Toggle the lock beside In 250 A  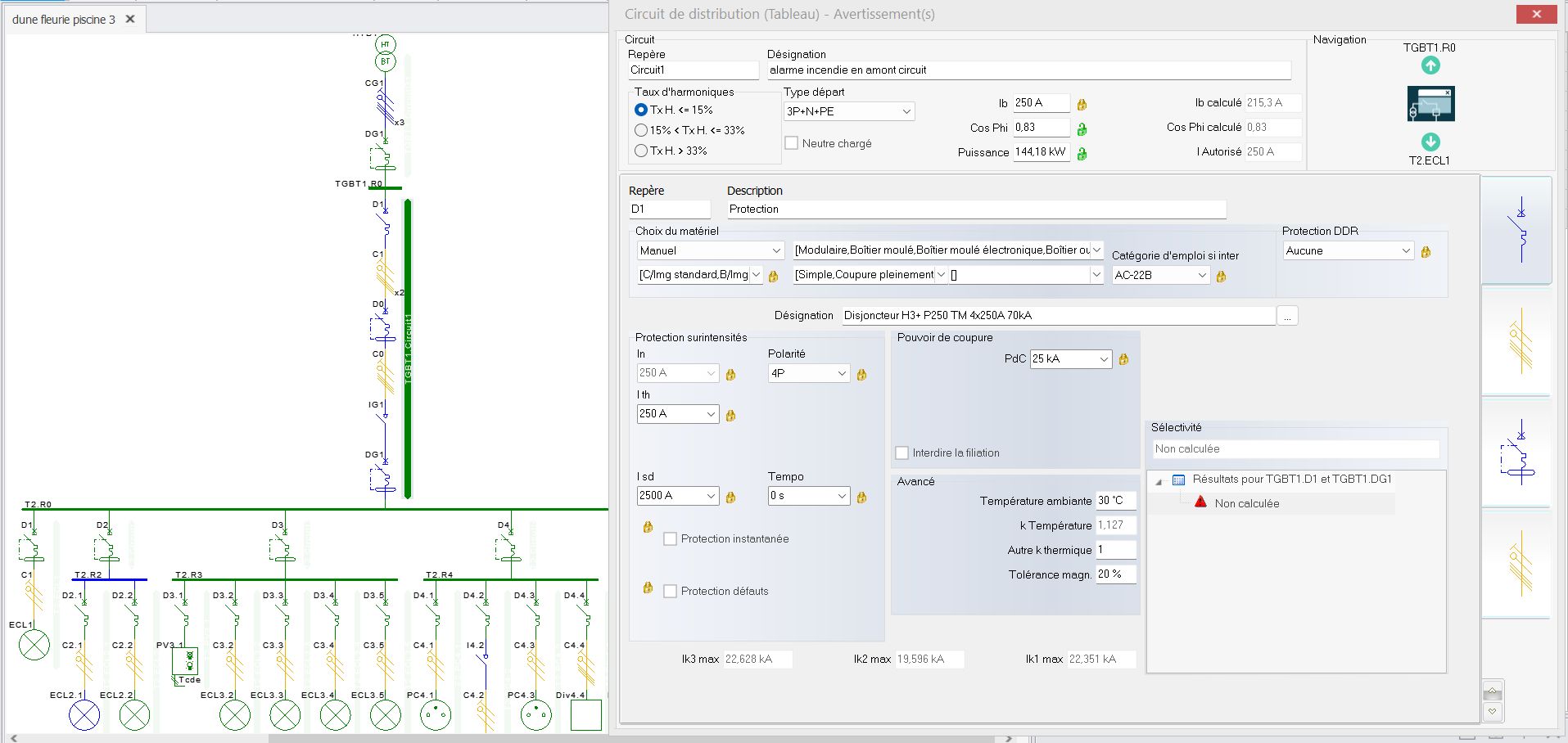pos(730,375)
